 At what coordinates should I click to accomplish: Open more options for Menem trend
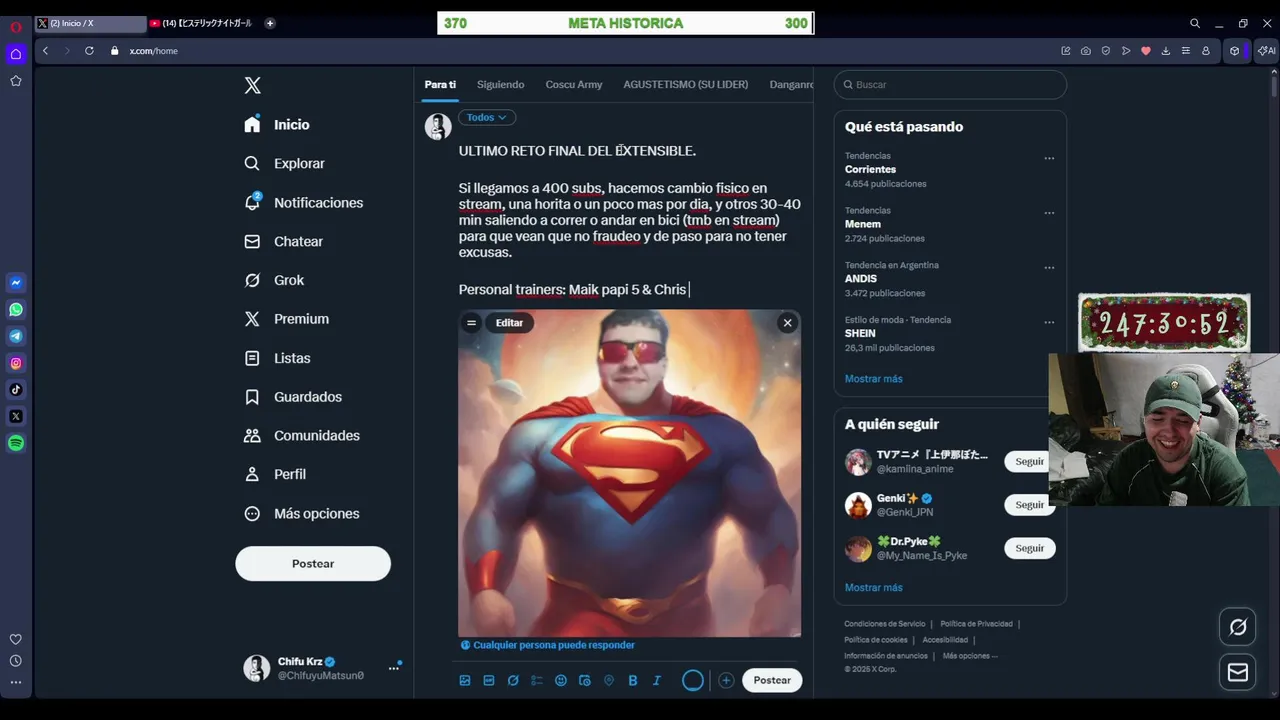(x=1049, y=213)
